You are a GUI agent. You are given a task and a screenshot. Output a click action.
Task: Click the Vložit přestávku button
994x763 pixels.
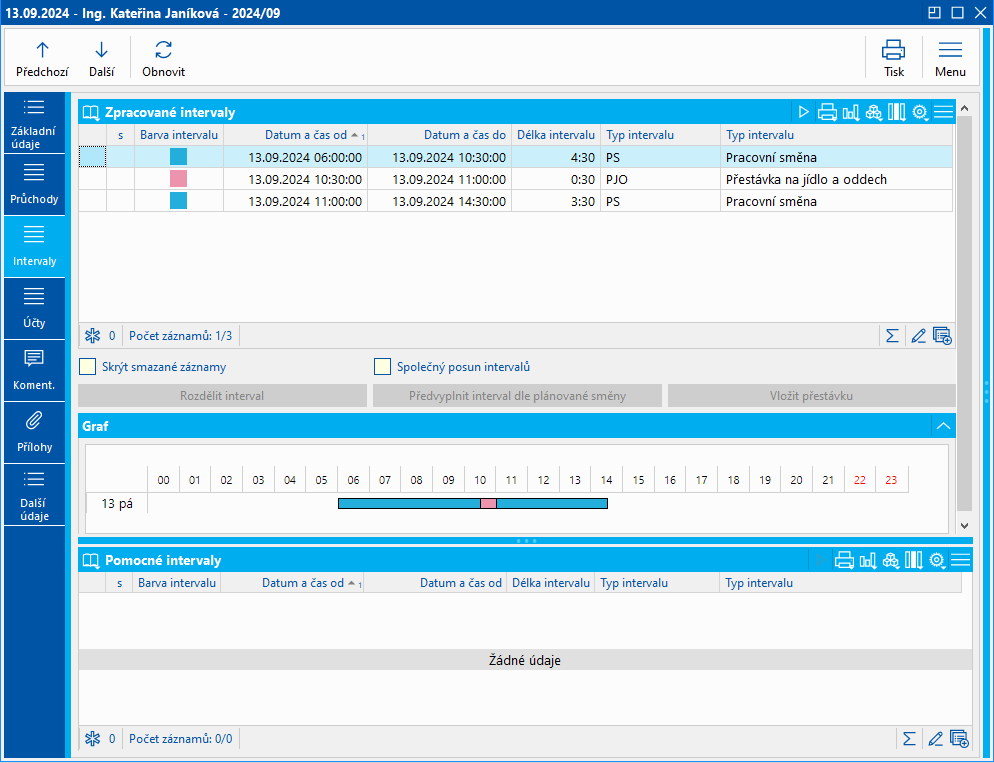coord(811,396)
